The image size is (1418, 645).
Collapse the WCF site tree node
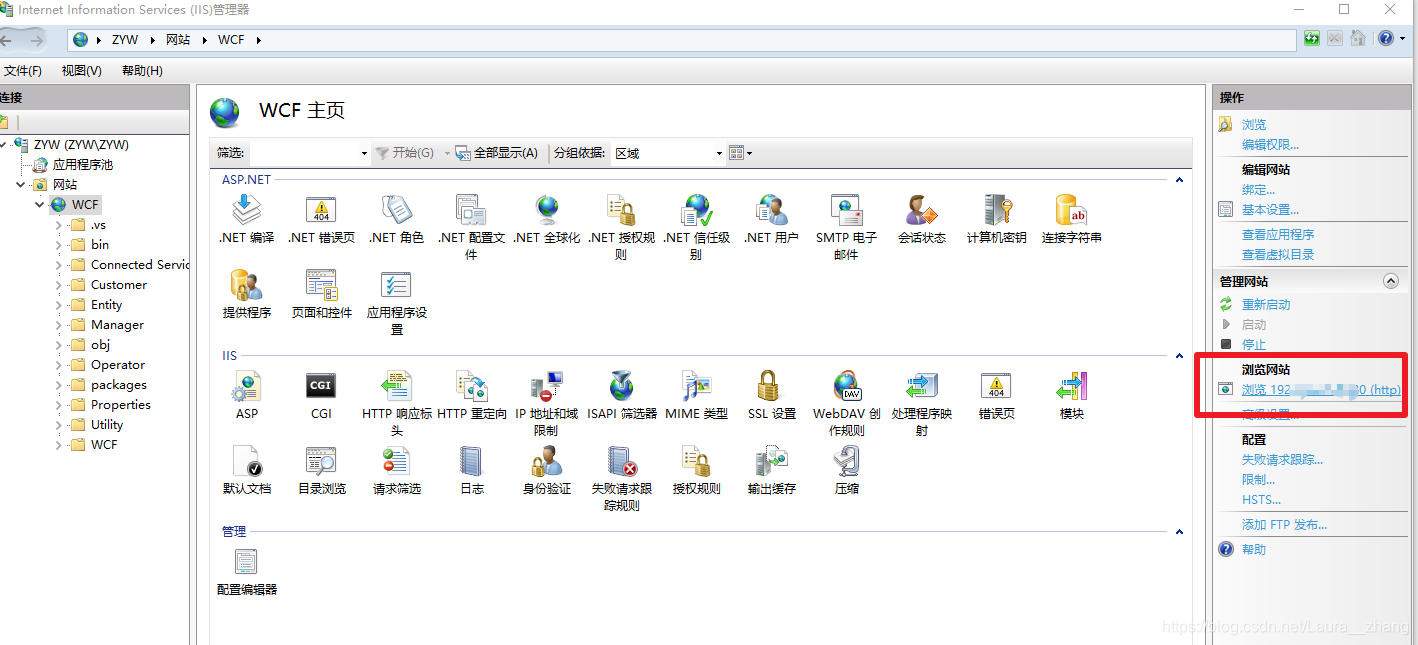pos(40,205)
